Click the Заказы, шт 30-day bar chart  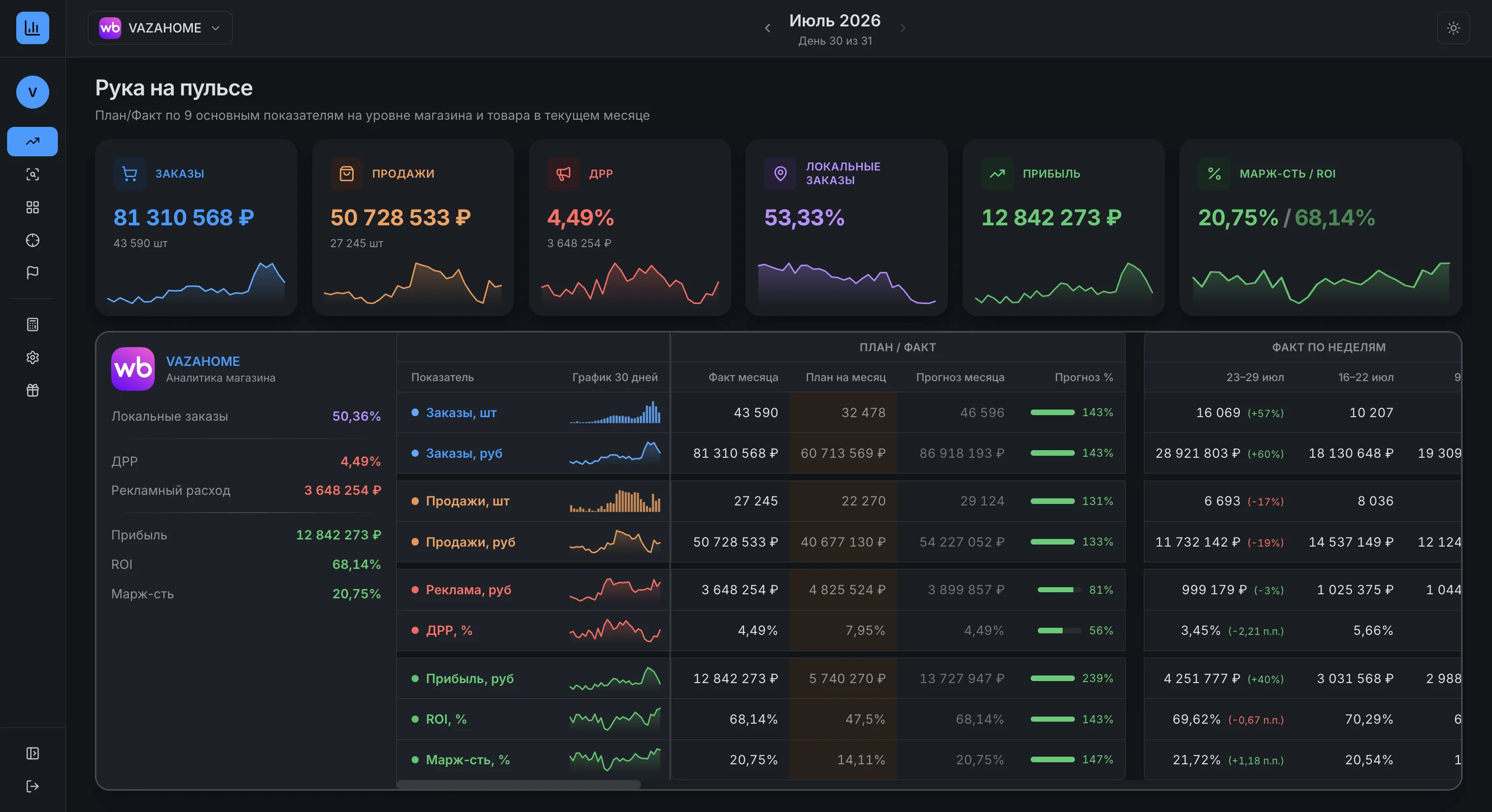615,412
